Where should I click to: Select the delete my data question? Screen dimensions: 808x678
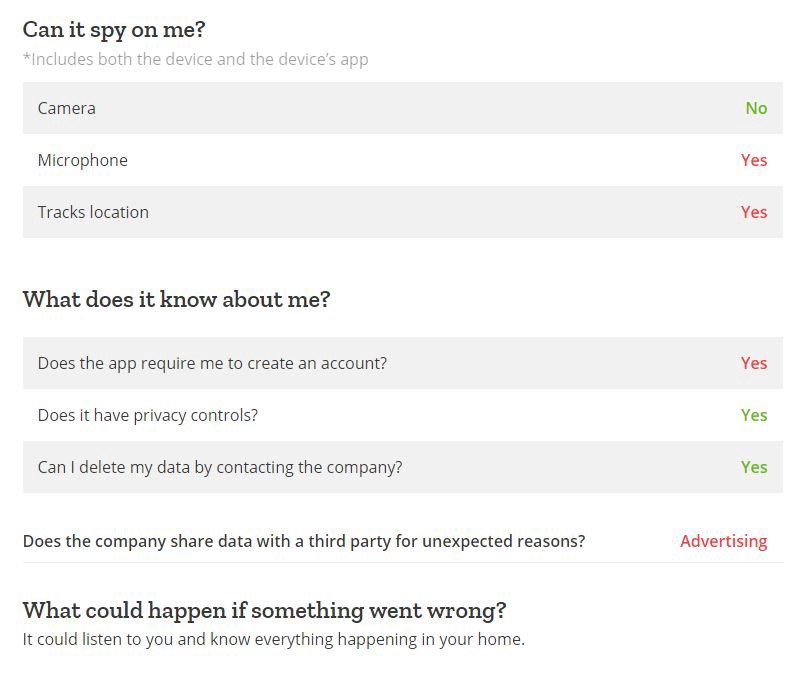(x=220, y=467)
